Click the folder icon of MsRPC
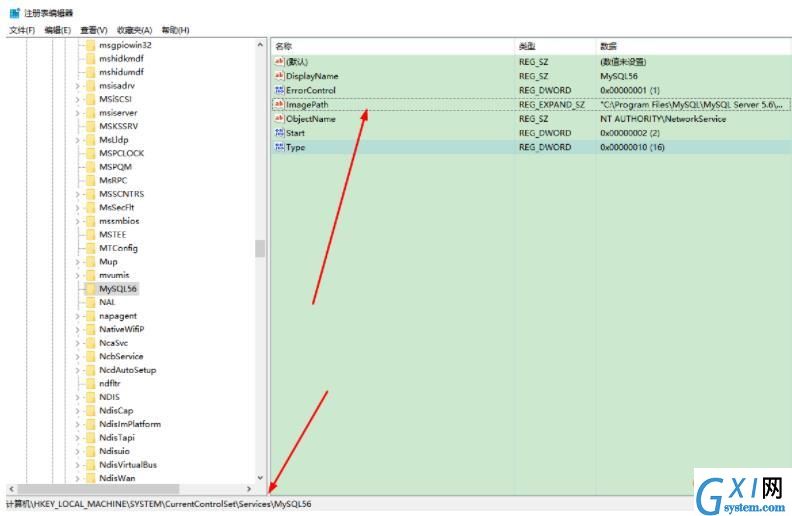This screenshot has width=792, height=516. pos(90,180)
